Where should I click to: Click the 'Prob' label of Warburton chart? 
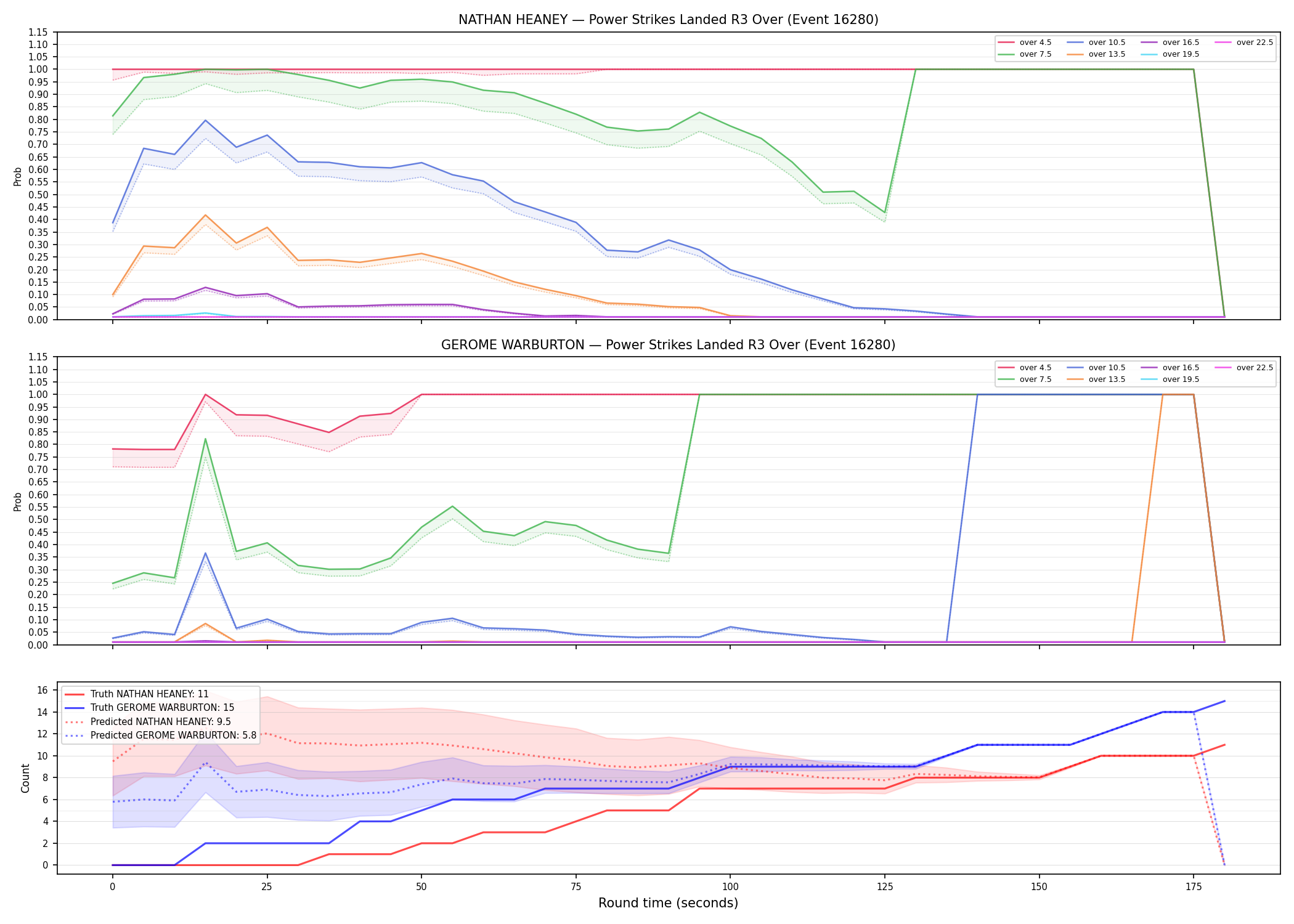(18, 501)
